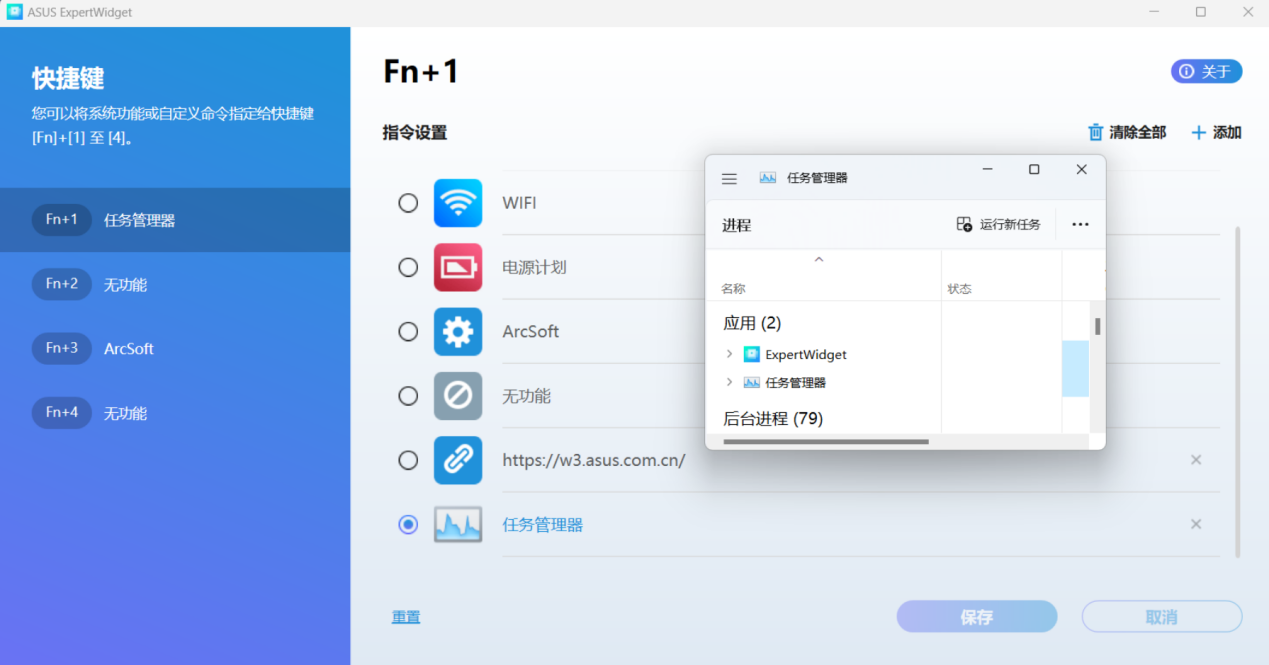Click the 任务管理器 graph icon in list

[458, 524]
